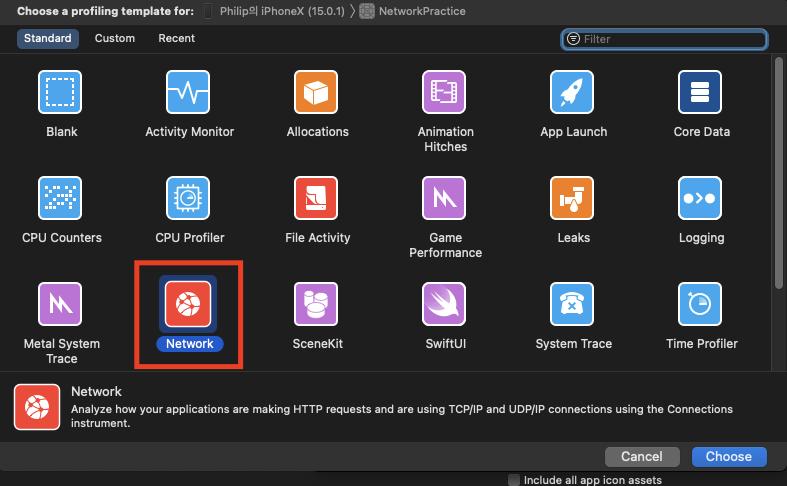Click the NetworkPractice app target icon
This screenshot has width=787, height=486.
367,11
